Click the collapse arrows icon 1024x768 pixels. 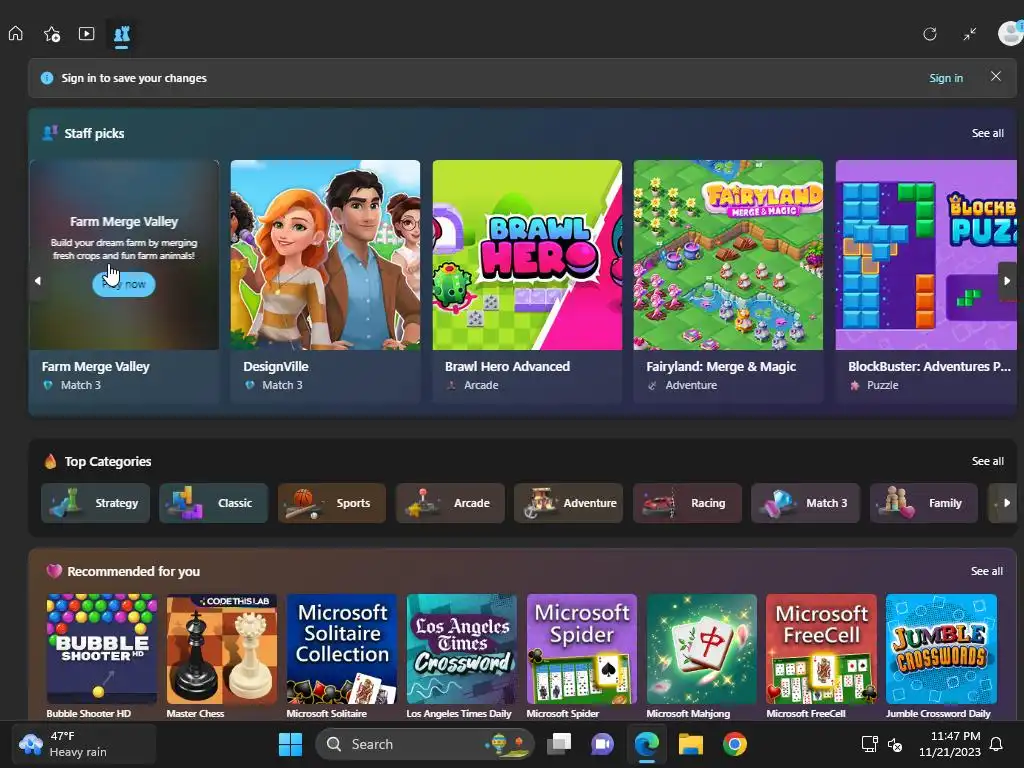[970, 34]
